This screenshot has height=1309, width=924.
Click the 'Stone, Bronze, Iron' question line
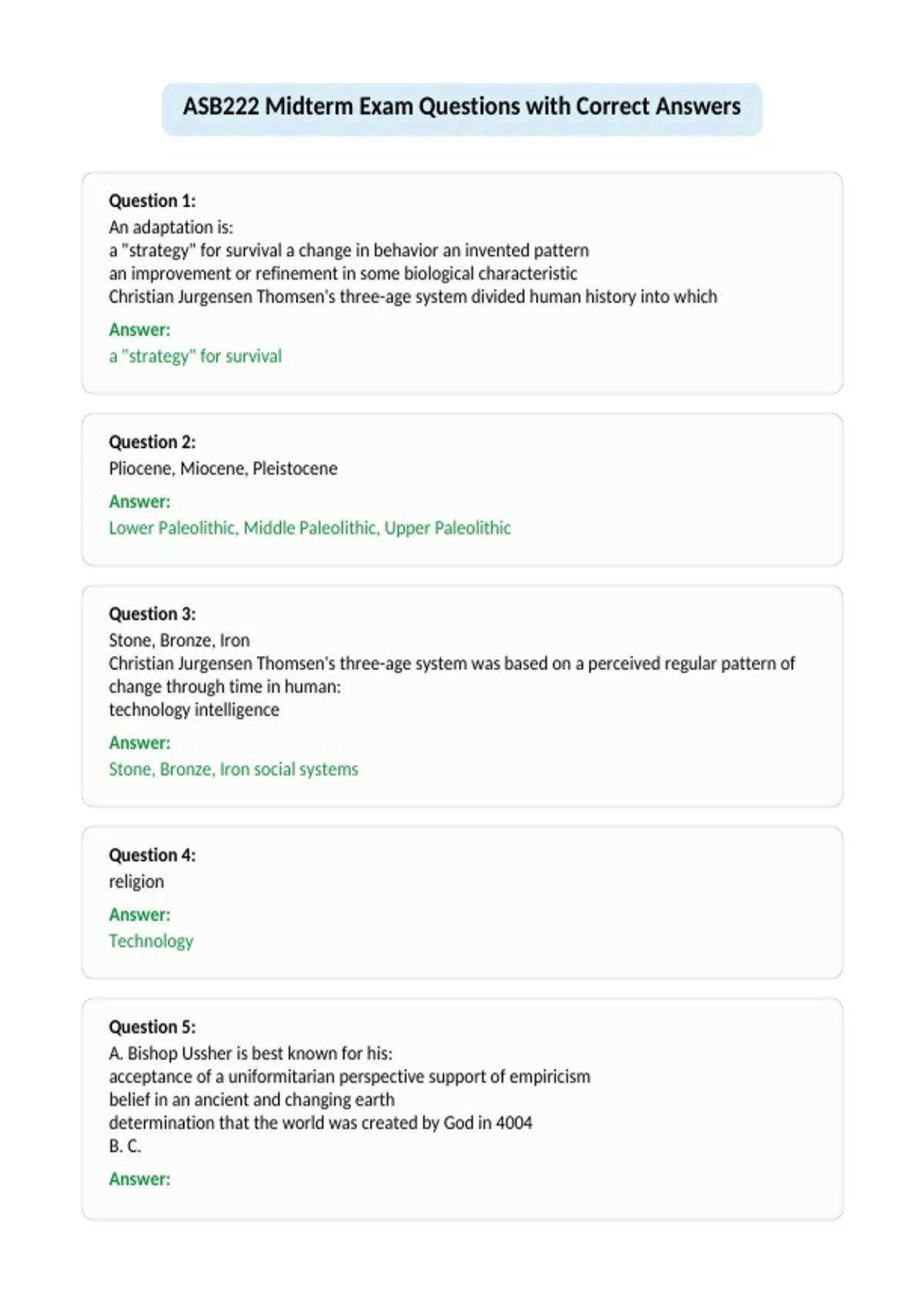(179, 640)
